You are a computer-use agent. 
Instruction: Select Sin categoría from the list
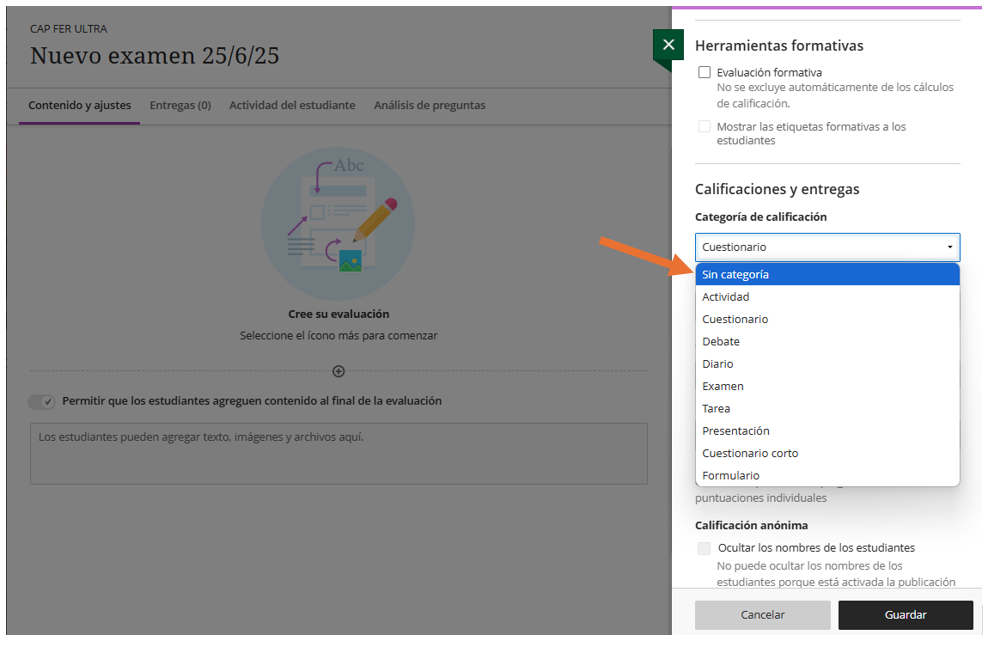tap(828, 274)
